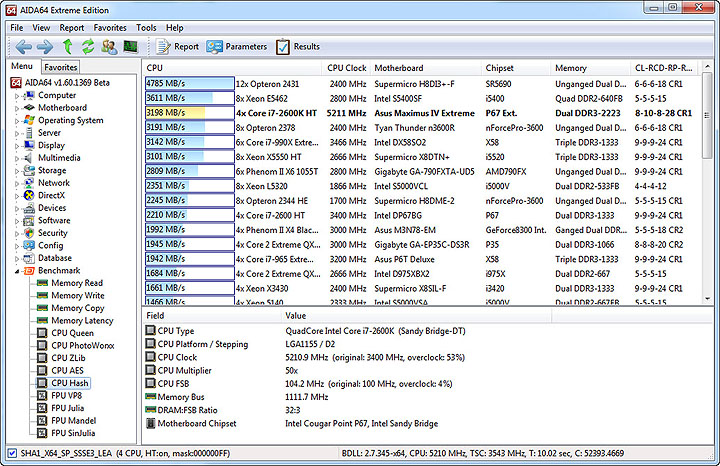Image resolution: width=720 pixels, height=466 pixels.
Task: Select the Computer tree icon
Action: 29,95
